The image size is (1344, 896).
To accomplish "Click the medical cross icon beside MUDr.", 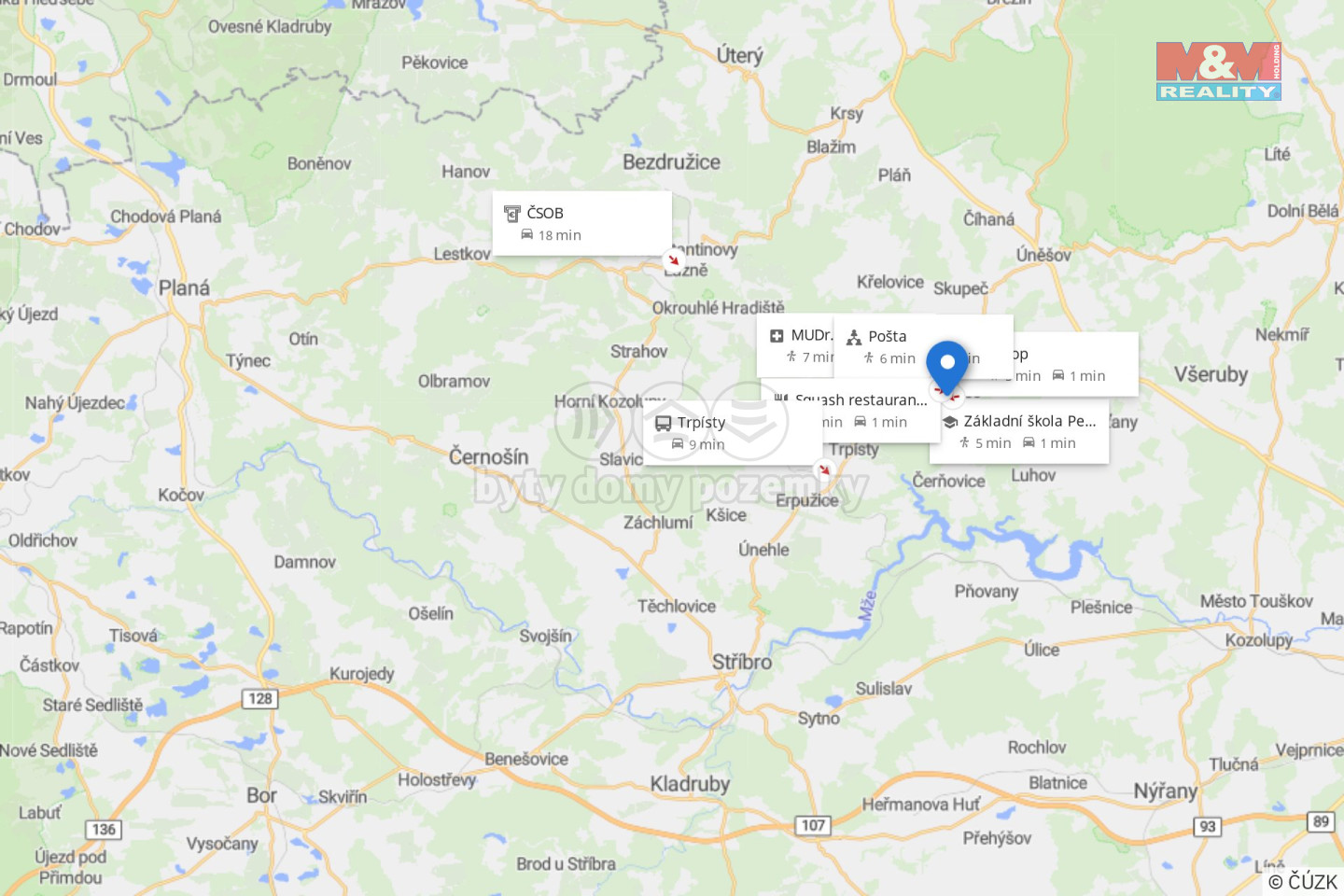I will coord(777,336).
